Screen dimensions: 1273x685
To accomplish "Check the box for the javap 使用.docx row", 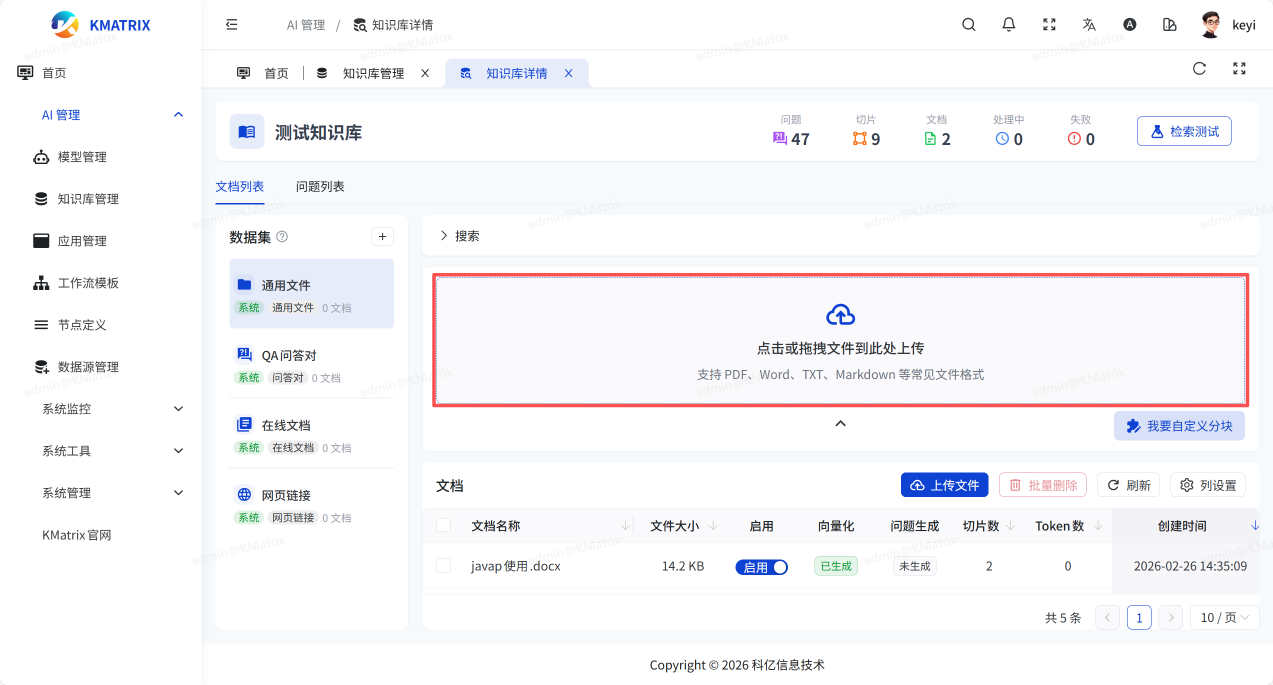I will (x=444, y=566).
